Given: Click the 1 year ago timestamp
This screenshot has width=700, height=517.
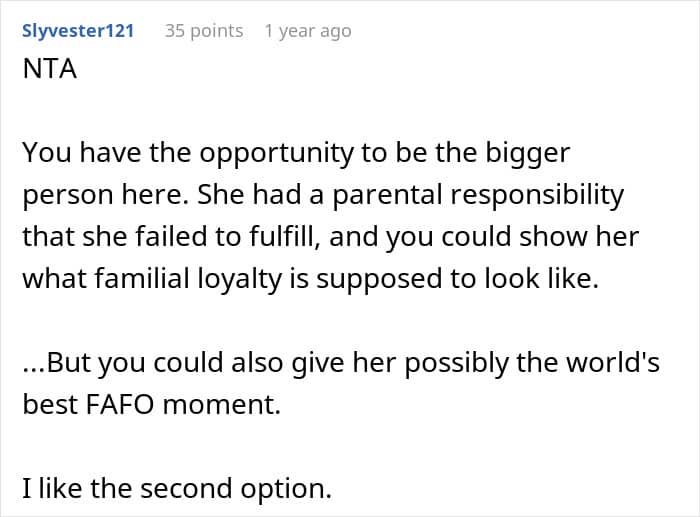Looking at the screenshot, I should [x=308, y=31].
